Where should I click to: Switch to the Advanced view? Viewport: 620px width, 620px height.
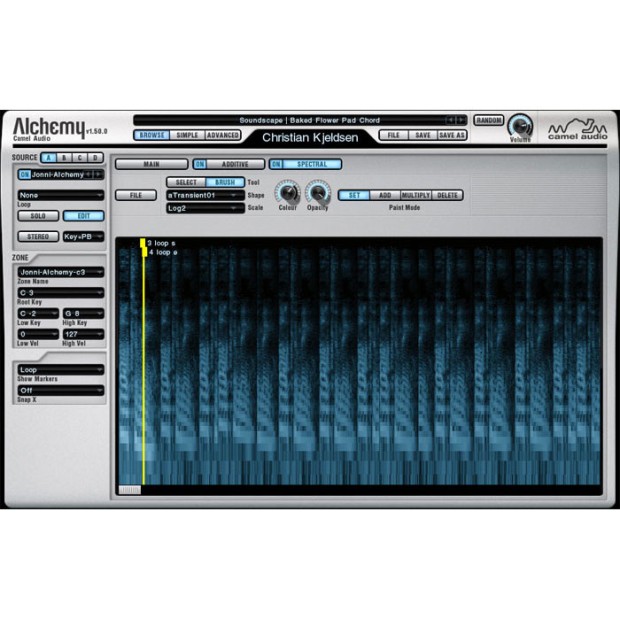click(x=223, y=135)
